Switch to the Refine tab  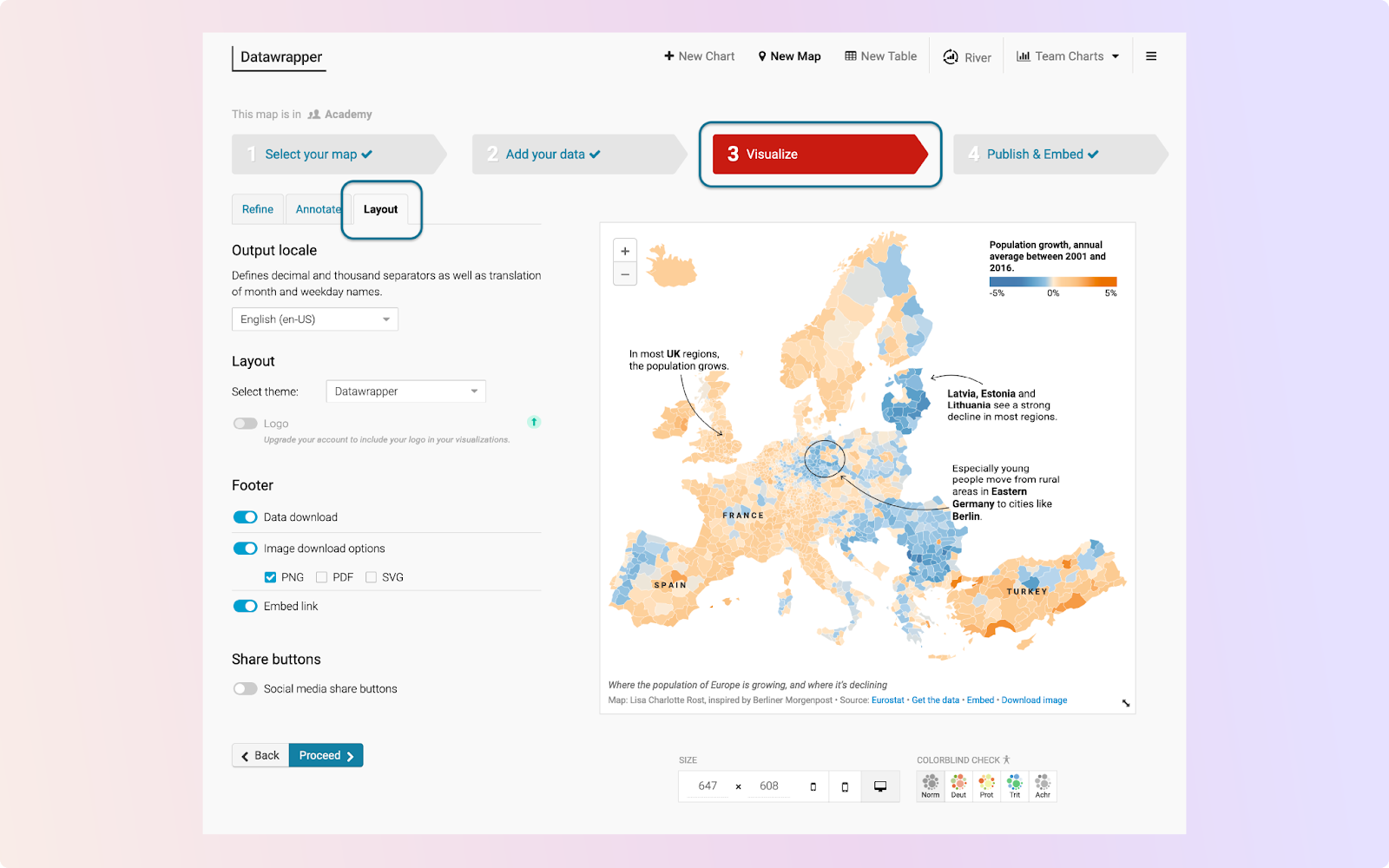click(257, 209)
